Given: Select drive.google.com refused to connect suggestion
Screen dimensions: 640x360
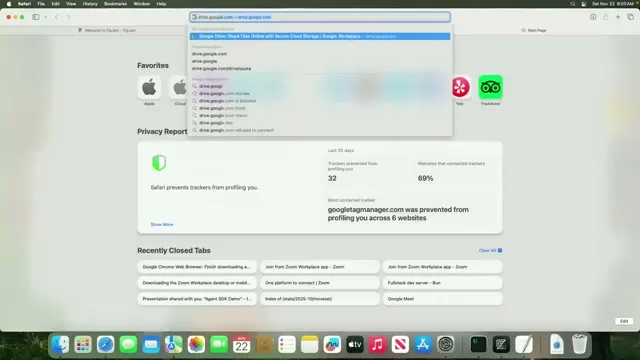Looking at the screenshot, I should tap(320, 130).
